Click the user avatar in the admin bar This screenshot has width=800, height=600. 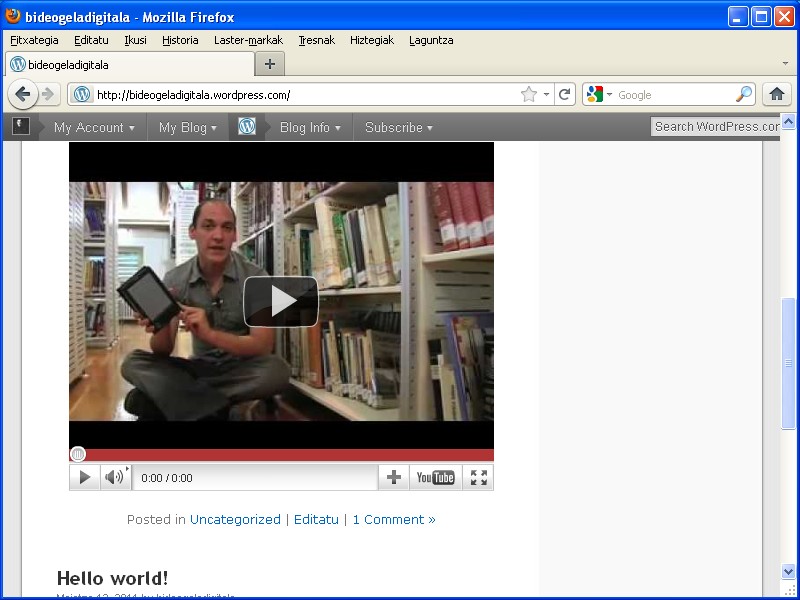[x=21, y=126]
